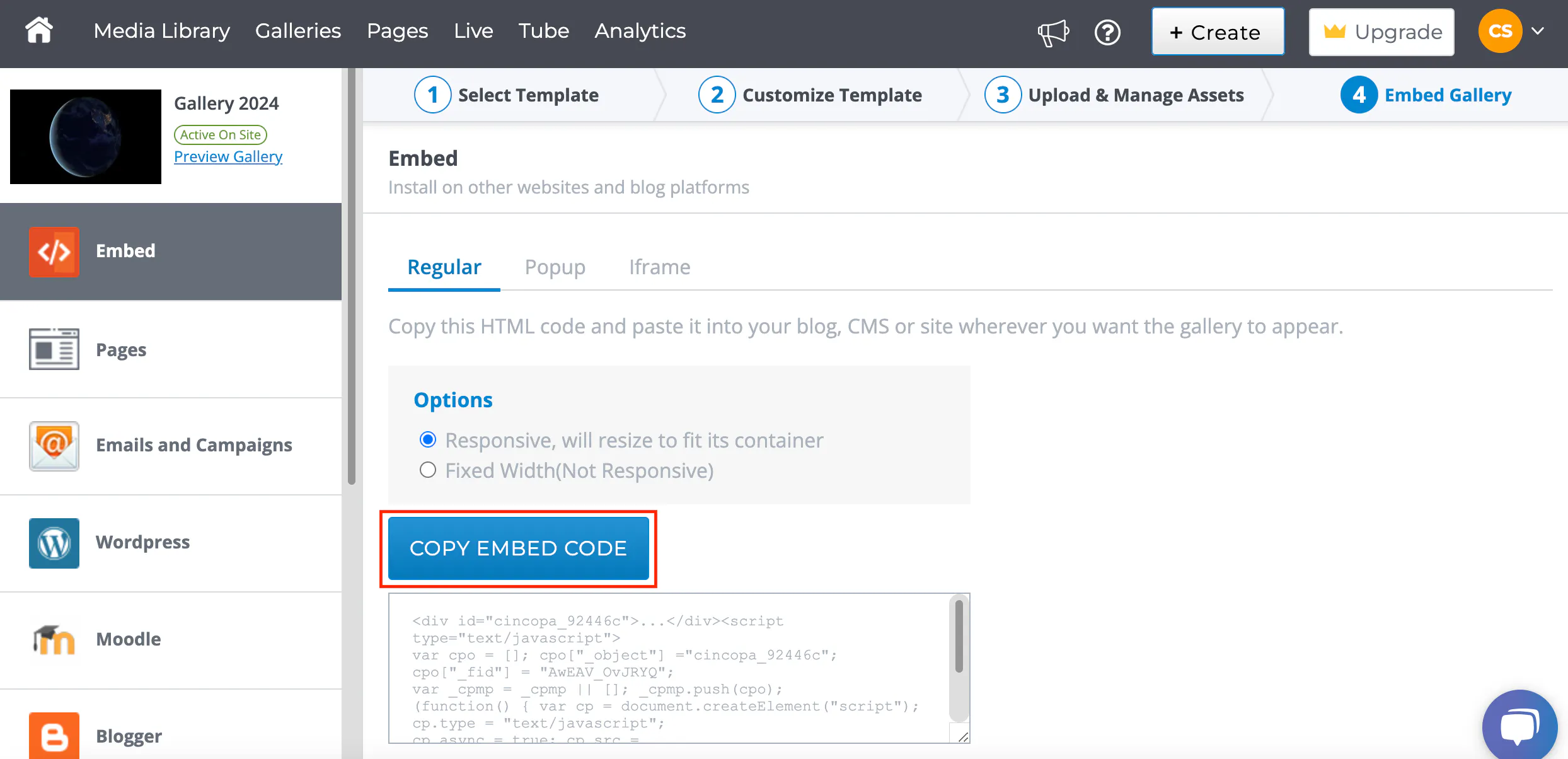1568x759 pixels.
Task: Expand the account dropdown arrow
Action: pos(1538,31)
